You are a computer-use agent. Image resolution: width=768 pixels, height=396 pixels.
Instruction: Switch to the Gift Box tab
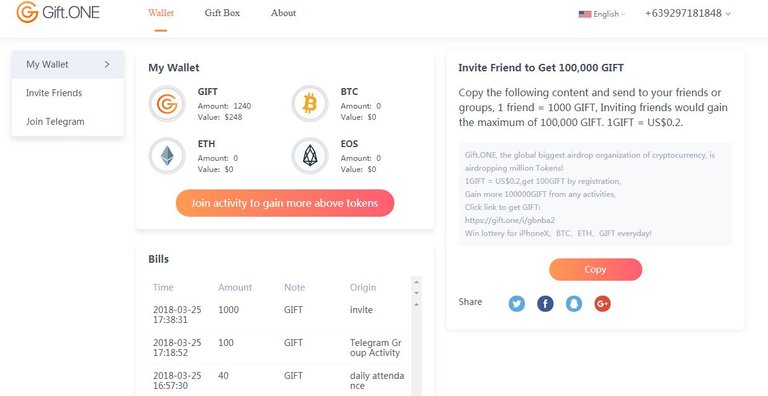[x=222, y=13]
